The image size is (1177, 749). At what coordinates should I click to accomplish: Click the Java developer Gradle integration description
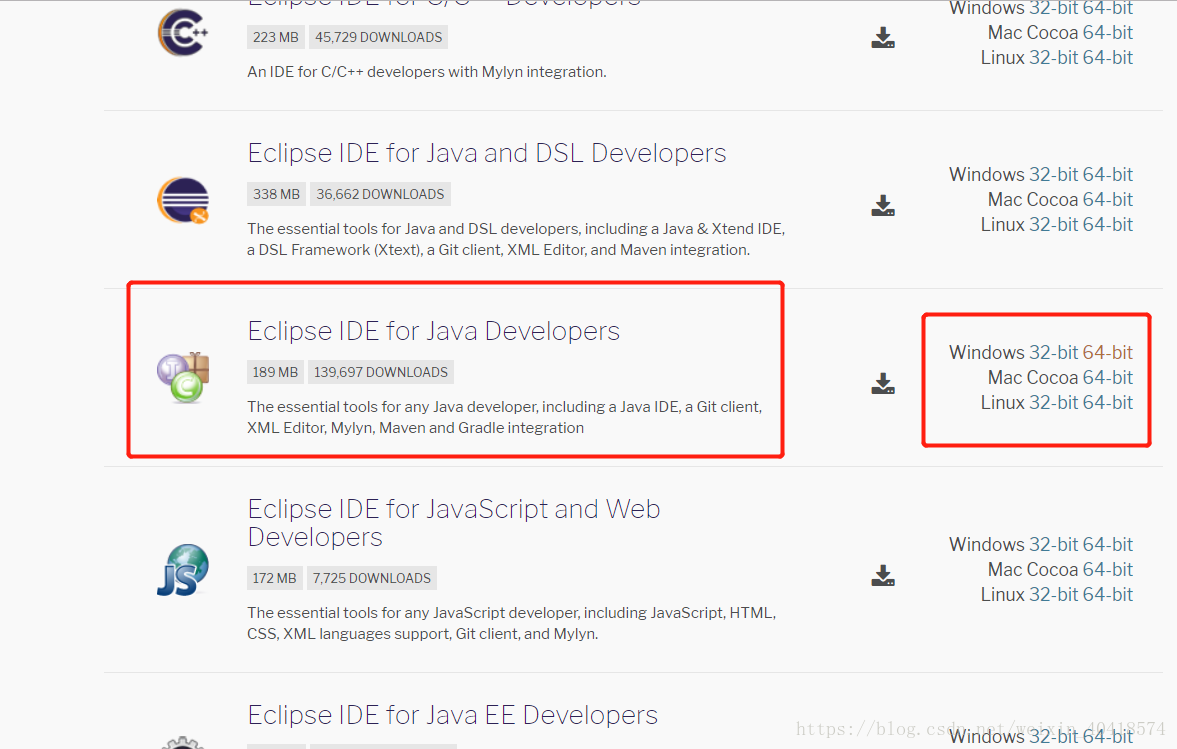click(504, 417)
